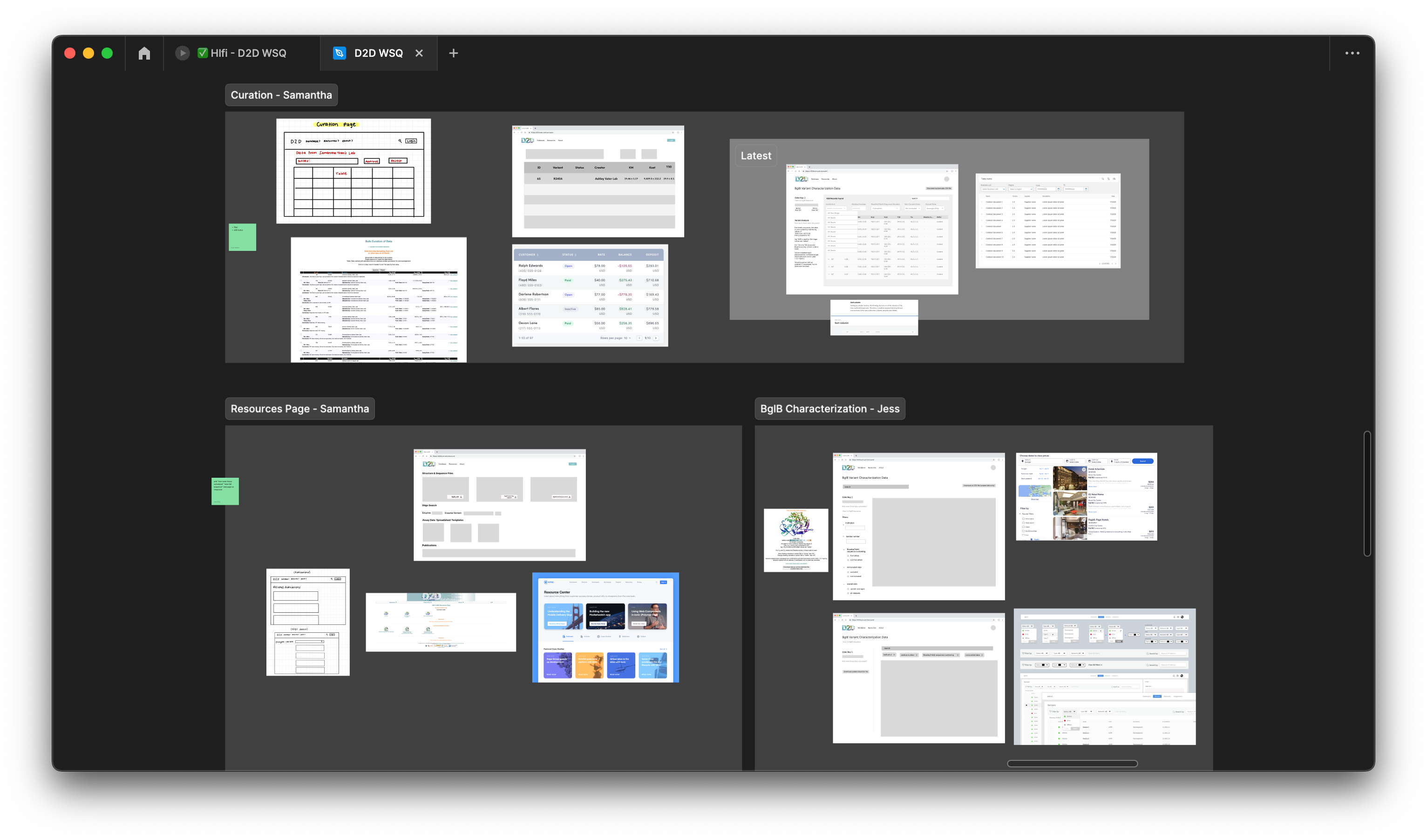Click the vertical scrollbar on the right edge
This screenshot has height=840, width=1427.
pos(1367,494)
